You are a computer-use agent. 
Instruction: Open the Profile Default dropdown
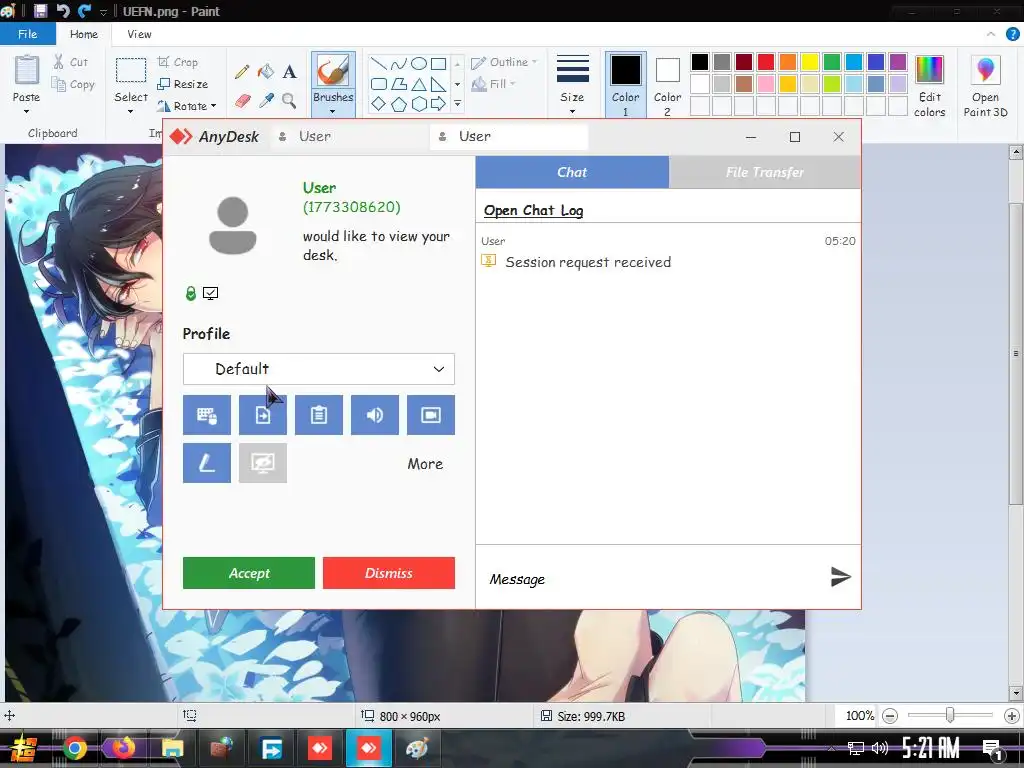319,369
